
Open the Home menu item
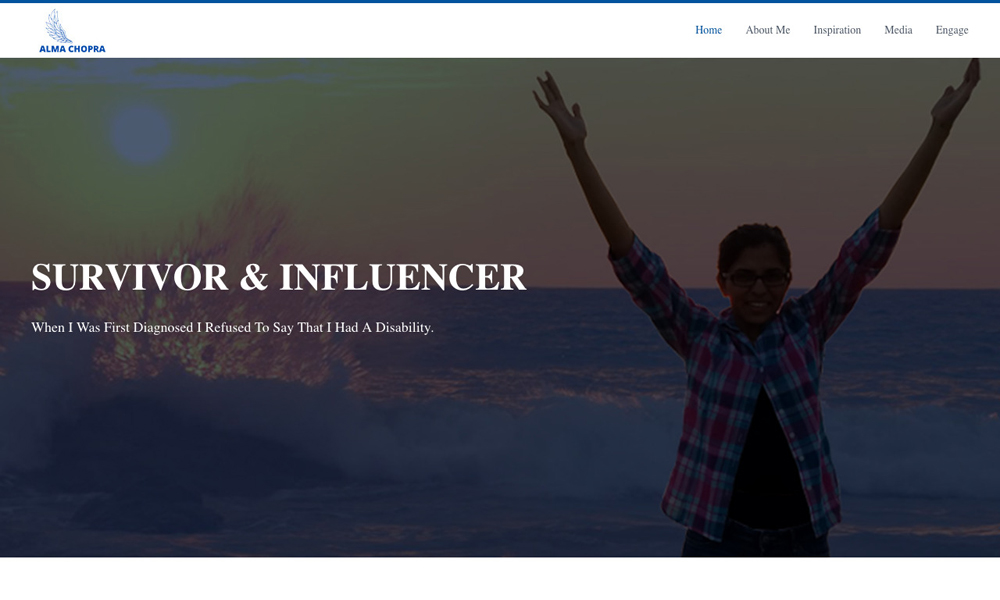[708, 30]
